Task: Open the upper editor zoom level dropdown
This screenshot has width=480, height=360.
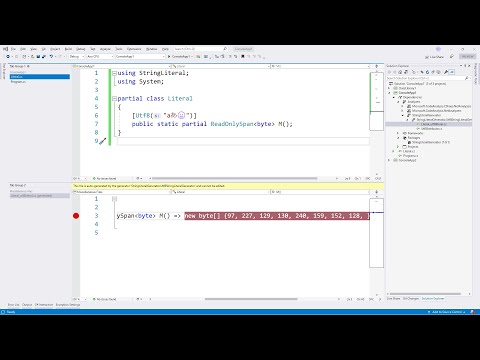Action: [80, 179]
